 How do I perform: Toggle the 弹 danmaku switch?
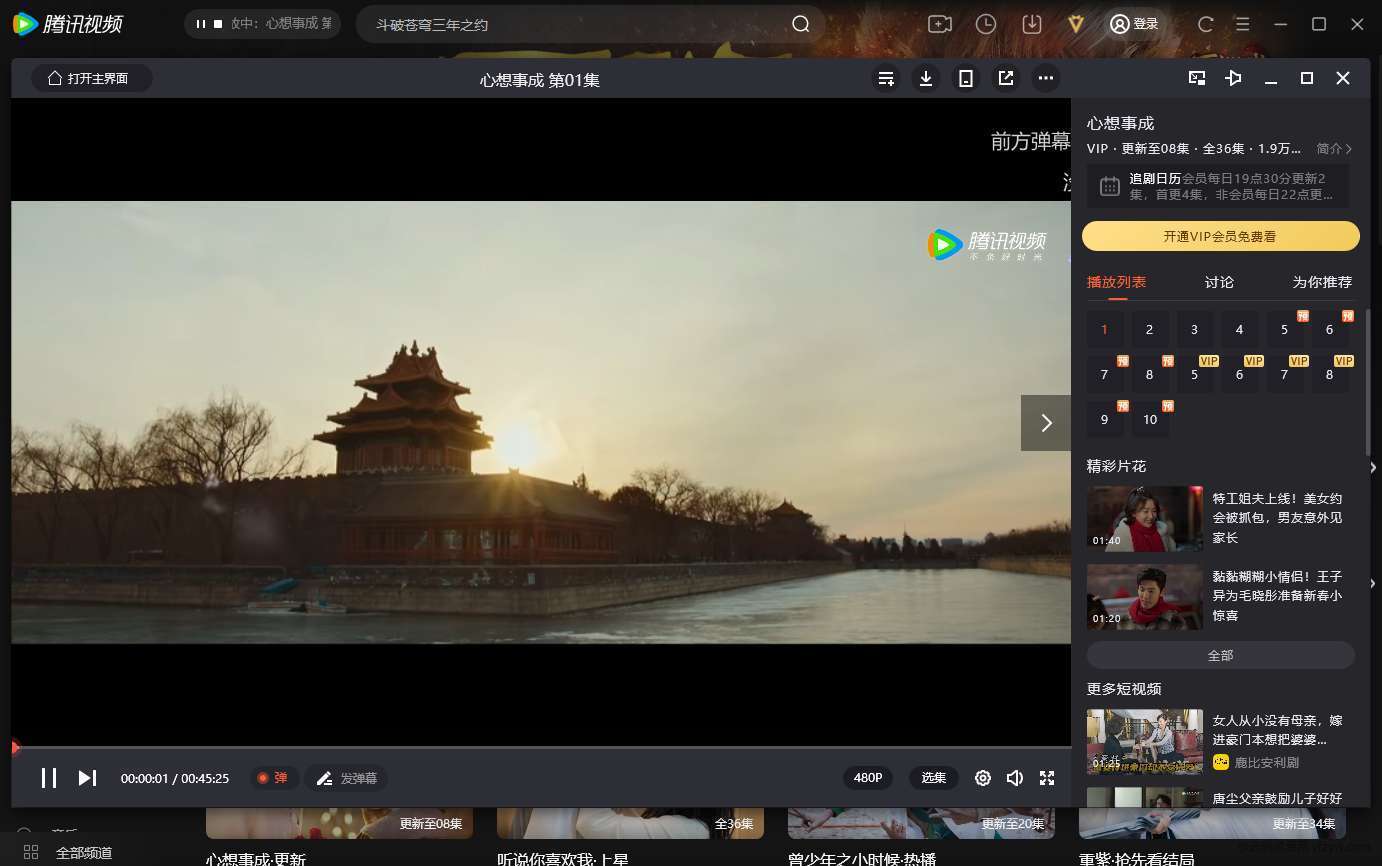273,778
